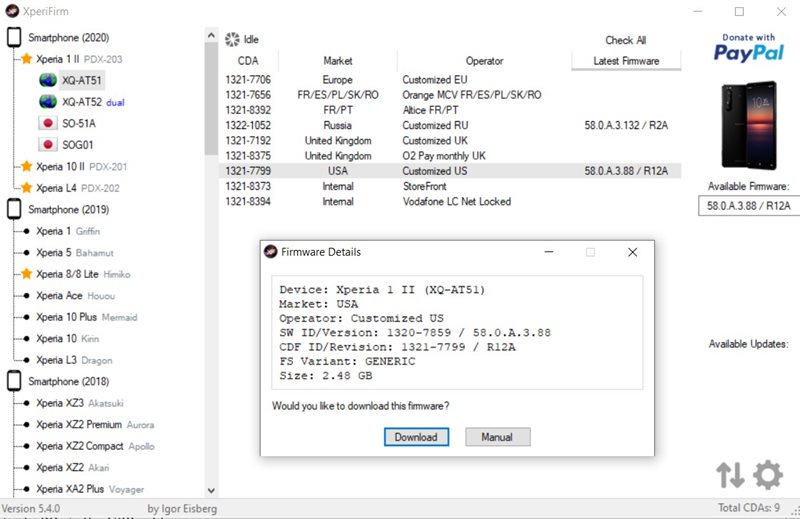800x519 pixels.
Task: Select the XQ-AT52 dual model
Action: (93, 102)
